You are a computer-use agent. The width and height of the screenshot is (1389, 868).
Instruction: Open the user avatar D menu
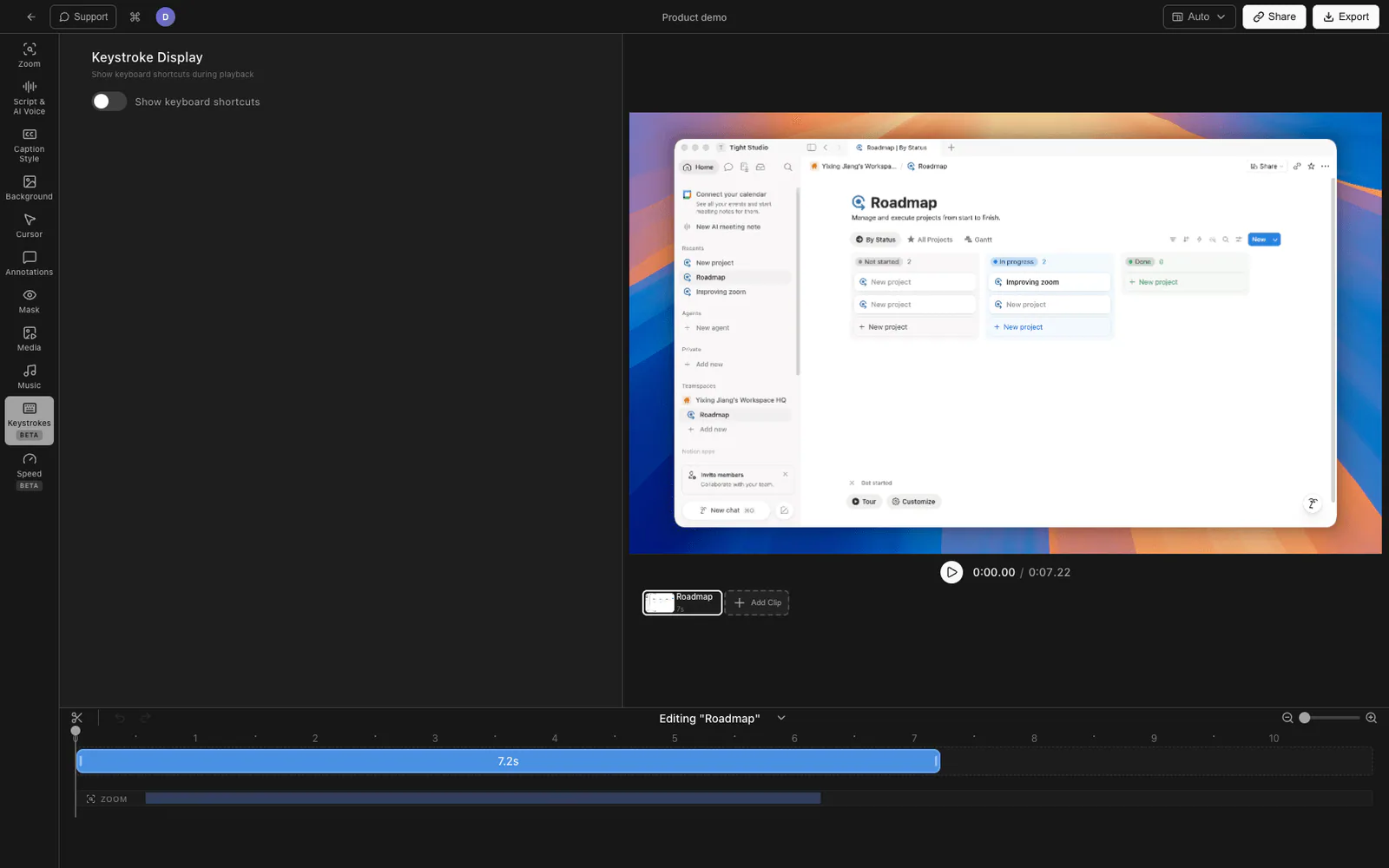(165, 16)
